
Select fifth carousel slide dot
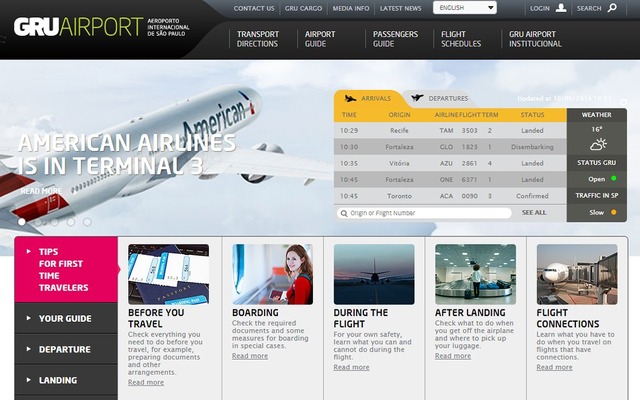(x=87, y=222)
